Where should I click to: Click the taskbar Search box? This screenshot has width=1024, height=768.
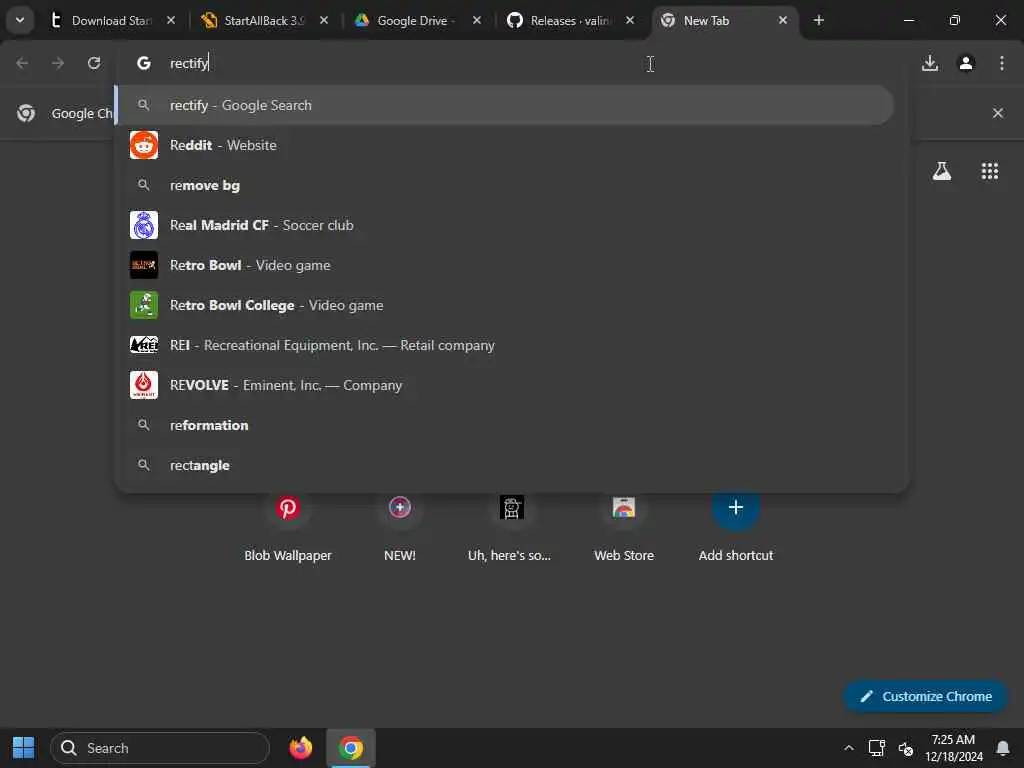(x=159, y=748)
